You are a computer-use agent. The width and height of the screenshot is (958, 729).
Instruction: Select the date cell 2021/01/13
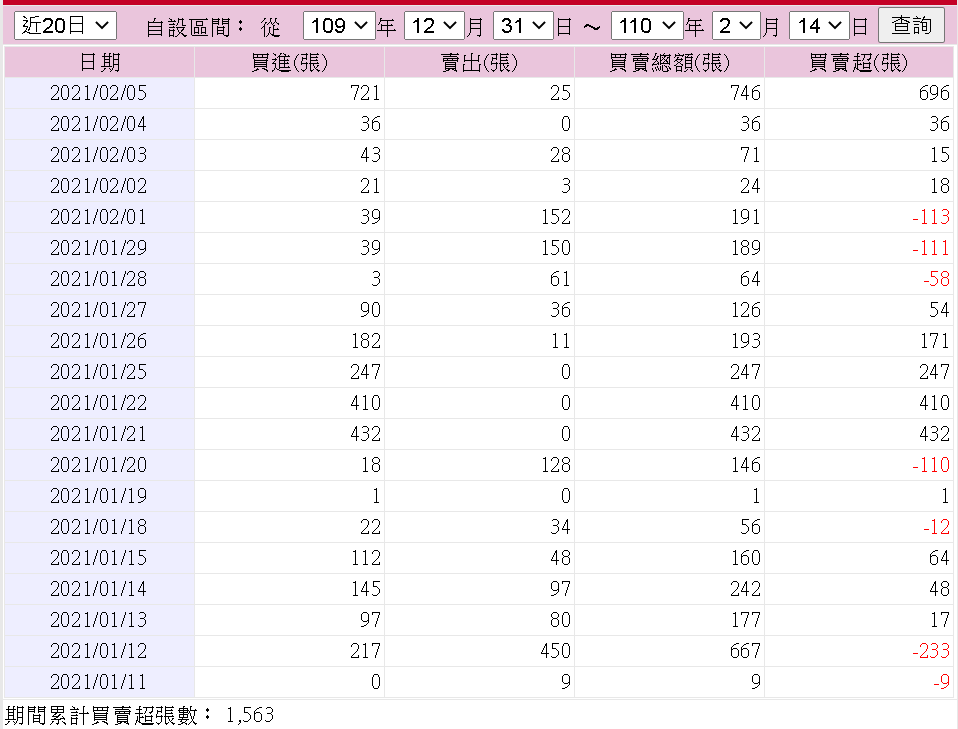98,620
